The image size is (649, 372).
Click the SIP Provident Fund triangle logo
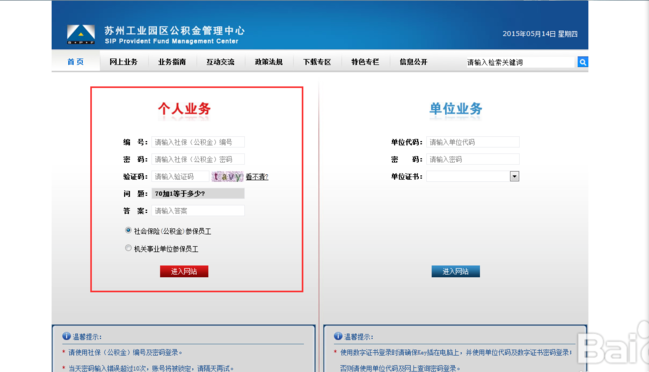pyautogui.click(x=81, y=34)
